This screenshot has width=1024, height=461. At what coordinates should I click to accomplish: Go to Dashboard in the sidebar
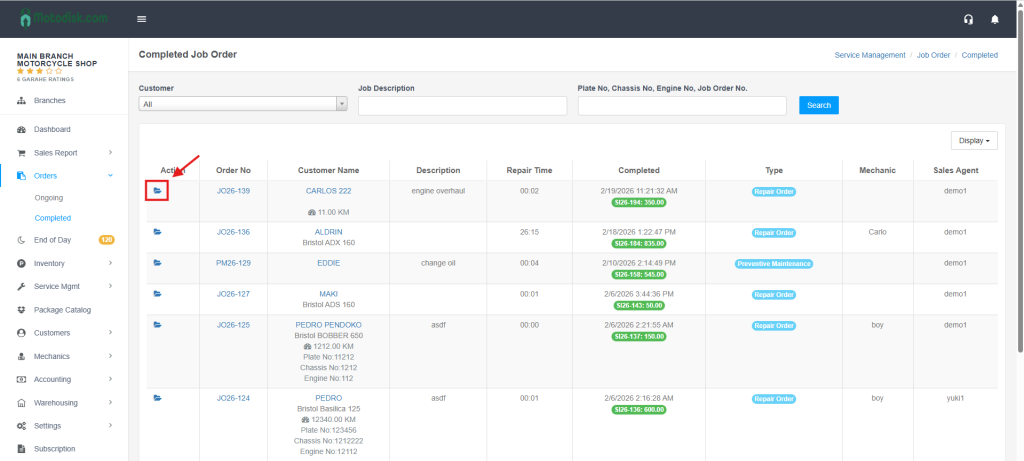point(52,130)
